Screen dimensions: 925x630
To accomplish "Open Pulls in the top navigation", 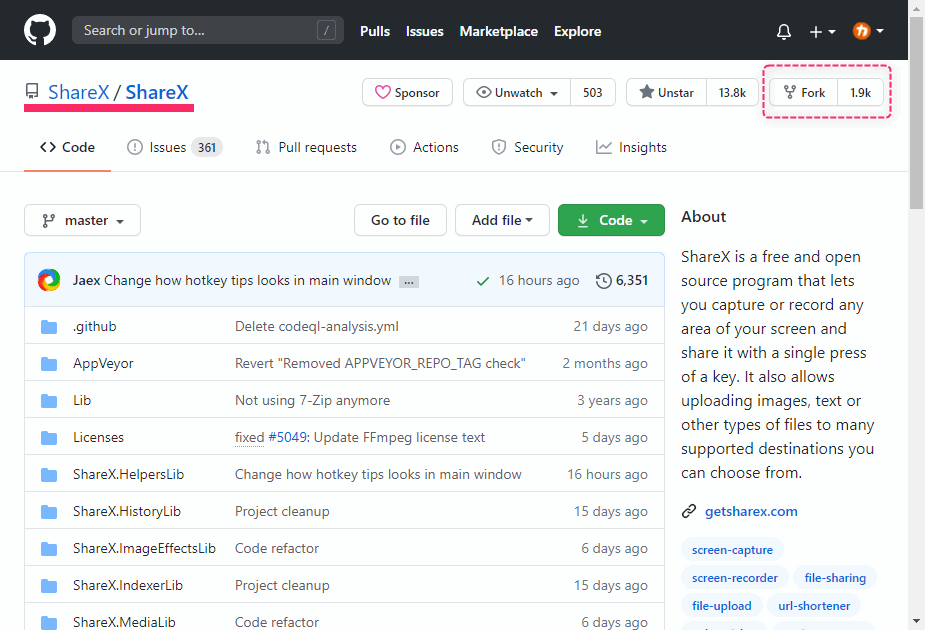I will (375, 31).
